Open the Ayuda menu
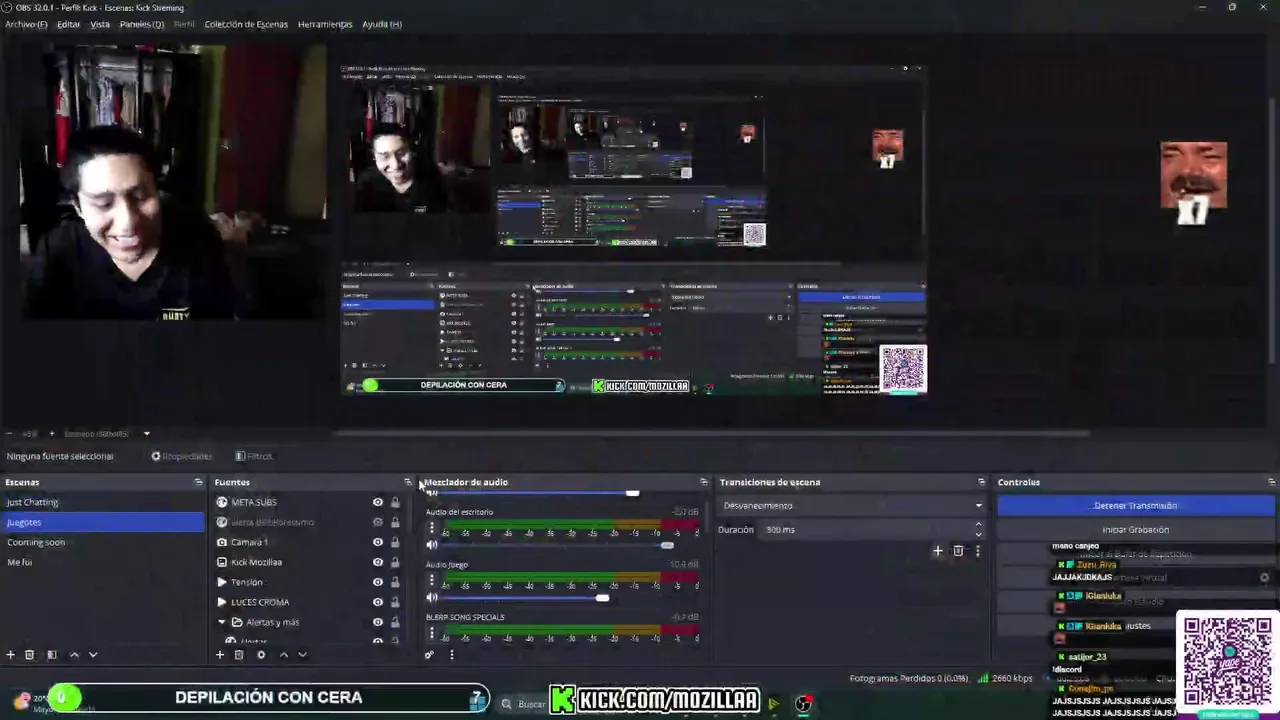 click(382, 24)
